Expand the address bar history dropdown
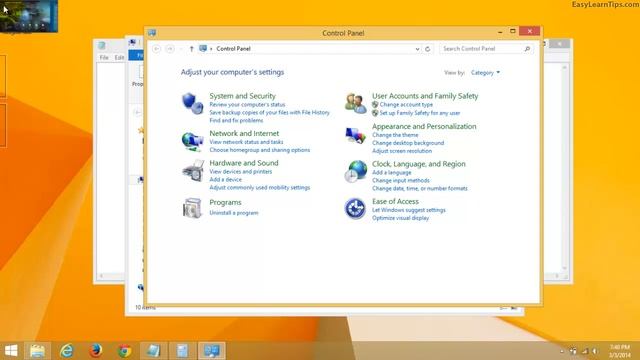The image size is (640, 360). tap(417, 49)
